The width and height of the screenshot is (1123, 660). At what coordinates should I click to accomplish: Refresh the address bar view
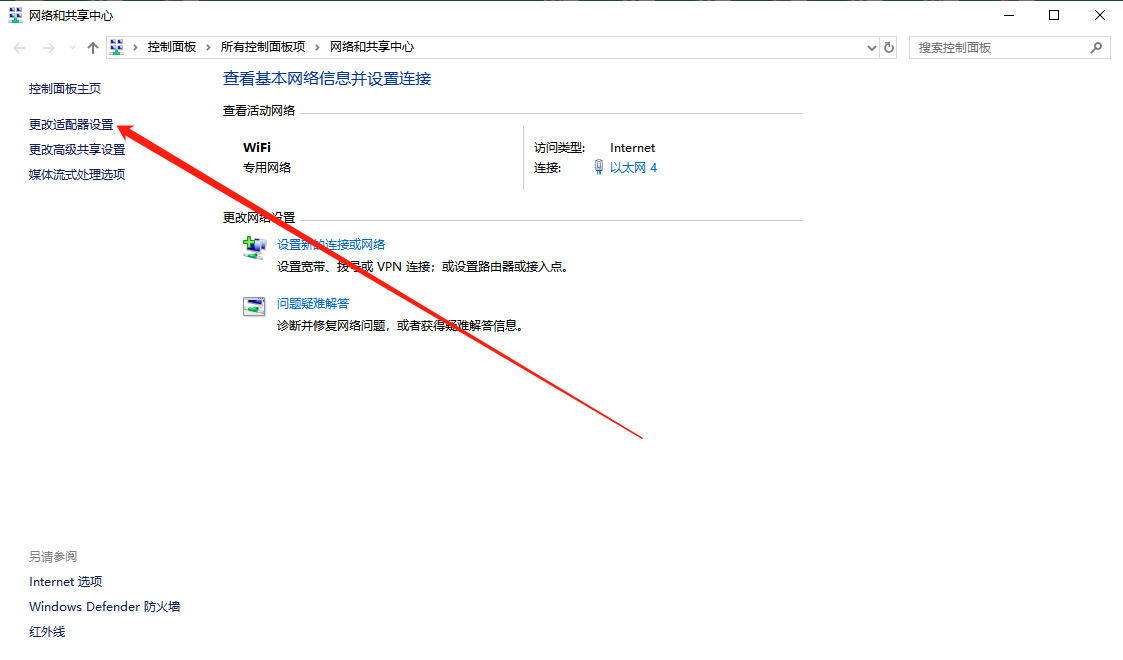point(889,47)
